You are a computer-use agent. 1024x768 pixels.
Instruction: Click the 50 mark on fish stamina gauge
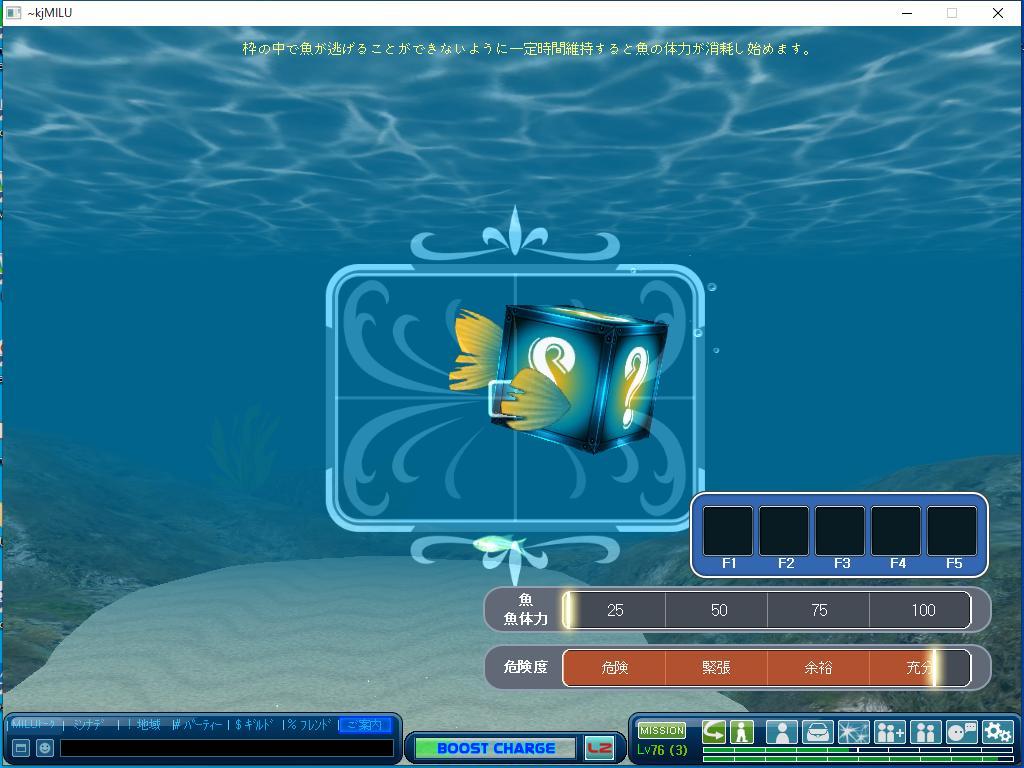pyautogui.click(x=718, y=610)
